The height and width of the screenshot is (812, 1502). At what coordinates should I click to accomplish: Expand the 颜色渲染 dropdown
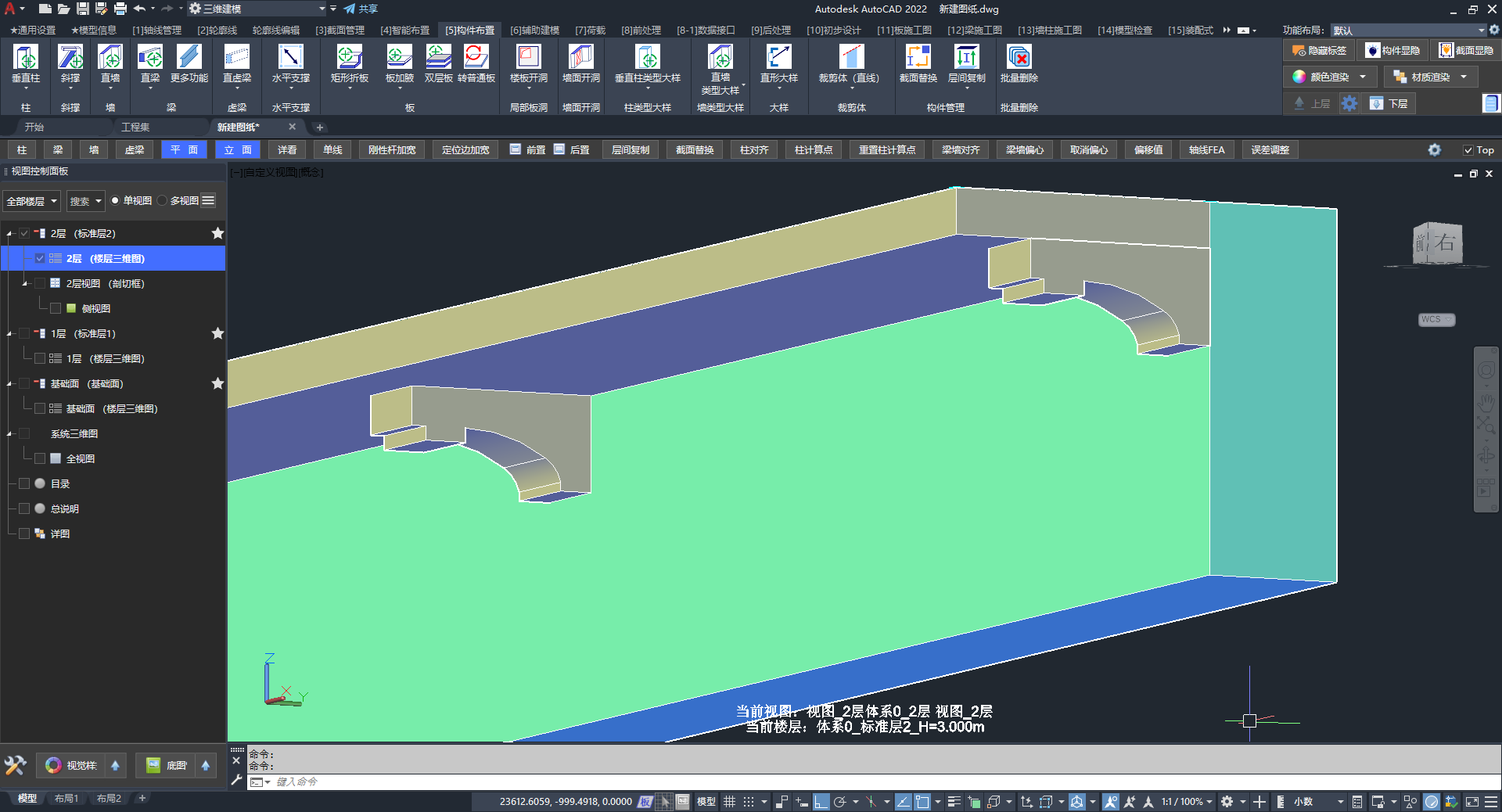pyautogui.click(x=1363, y=77)
